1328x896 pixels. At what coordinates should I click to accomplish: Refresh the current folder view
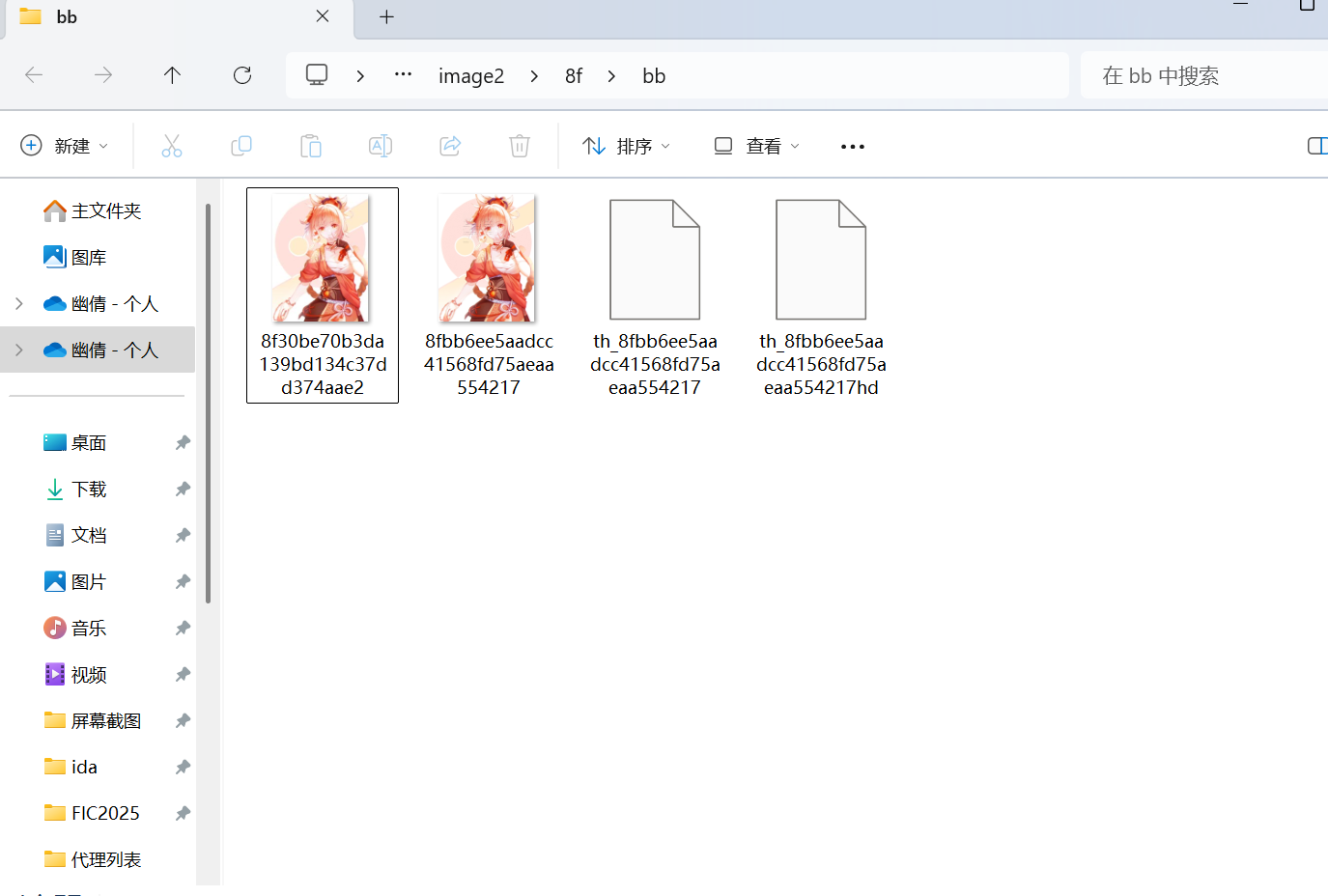point(241,75)
